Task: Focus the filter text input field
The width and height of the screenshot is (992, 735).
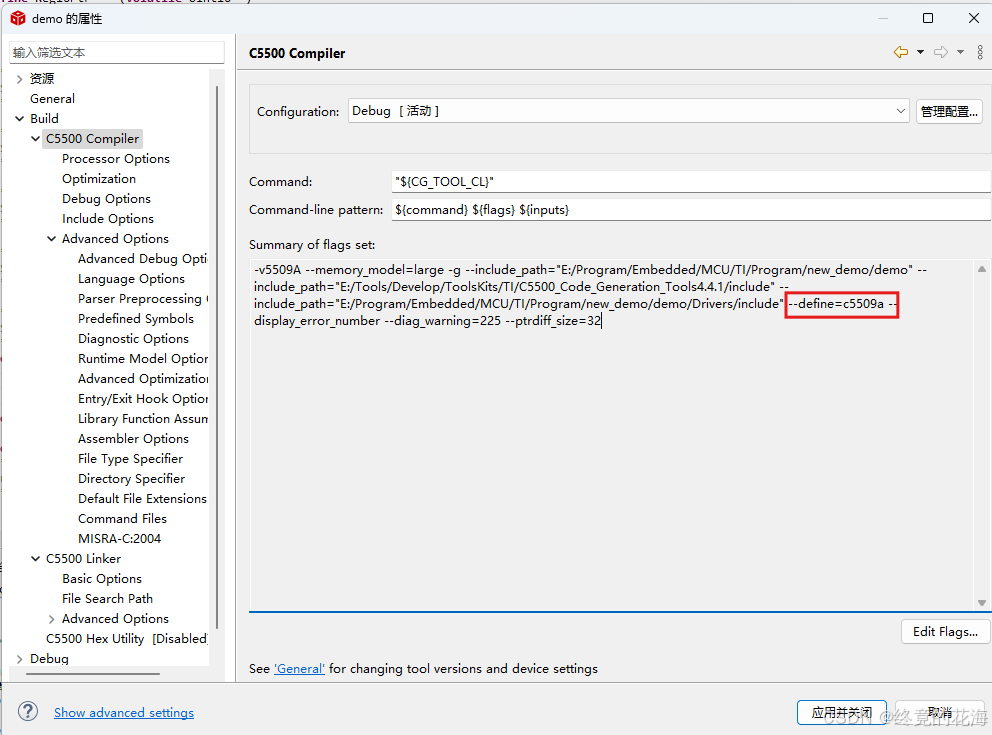Action: coord(117,52)
